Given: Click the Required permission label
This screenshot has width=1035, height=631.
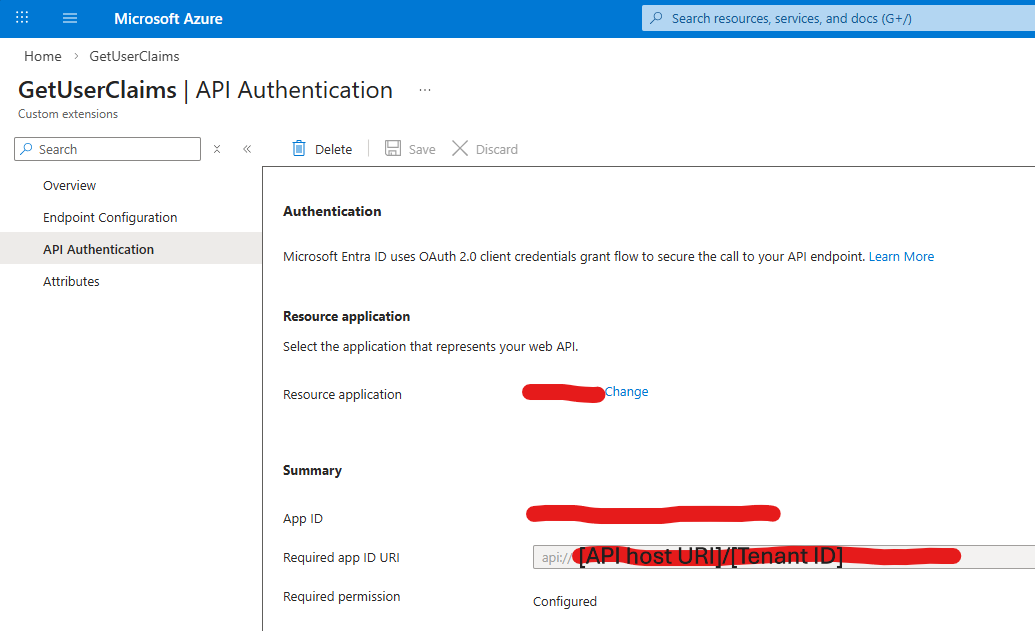Looking at the screenshot, I should coord(341,597).
